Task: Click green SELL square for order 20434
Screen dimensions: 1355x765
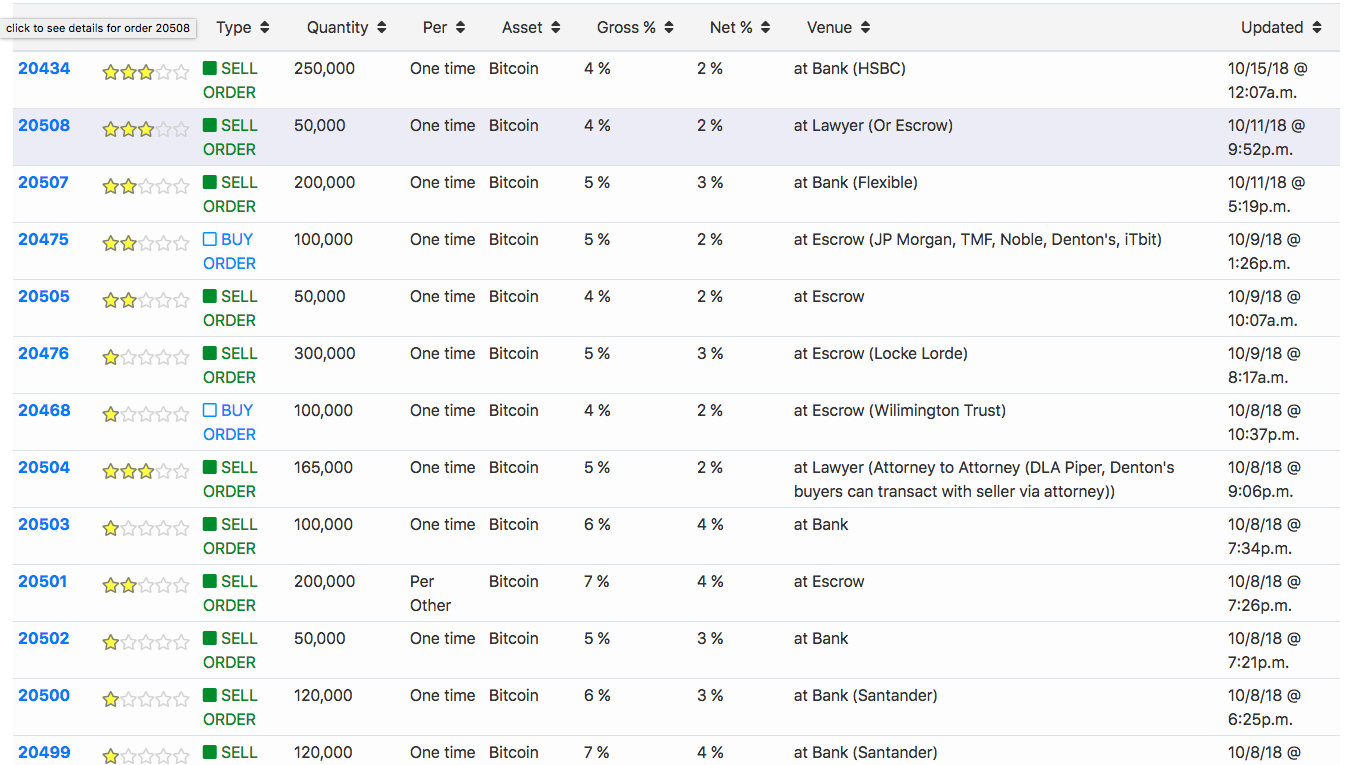Action: [210, 69]
